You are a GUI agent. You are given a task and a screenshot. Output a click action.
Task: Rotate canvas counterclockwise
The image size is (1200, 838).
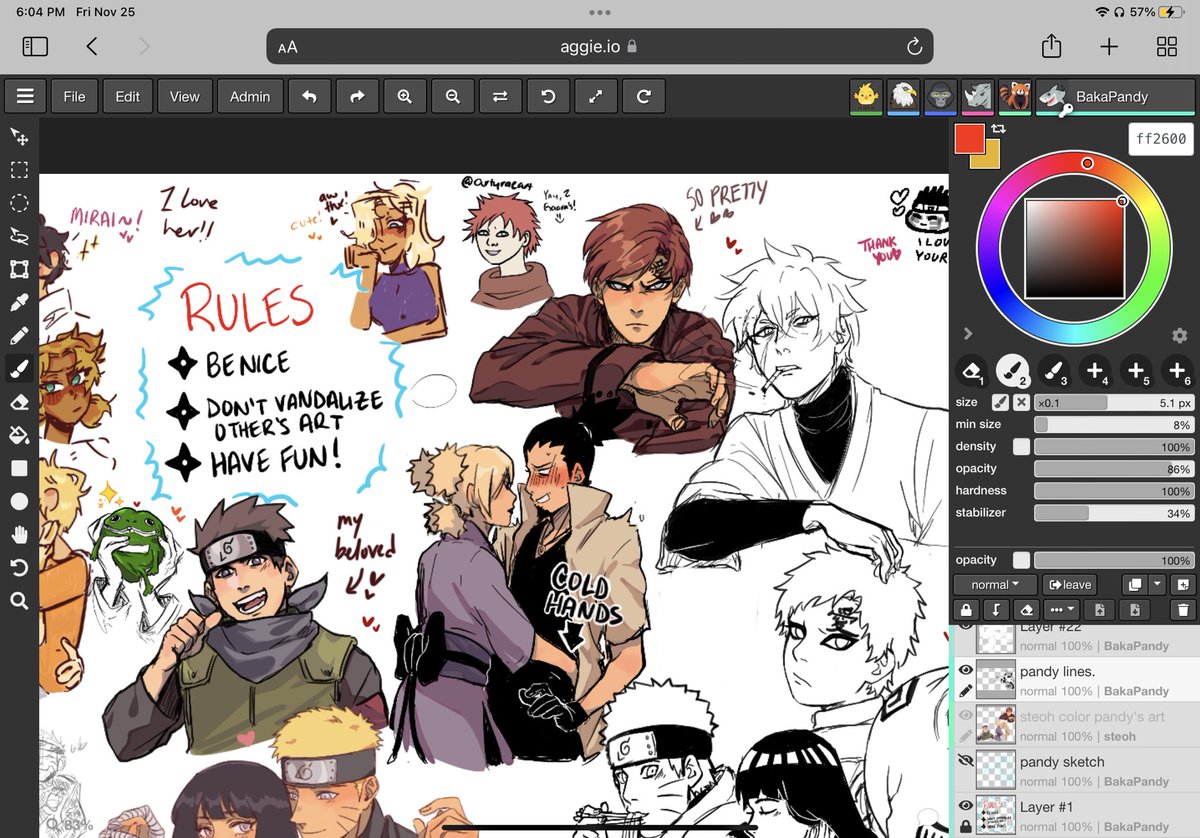548,97
